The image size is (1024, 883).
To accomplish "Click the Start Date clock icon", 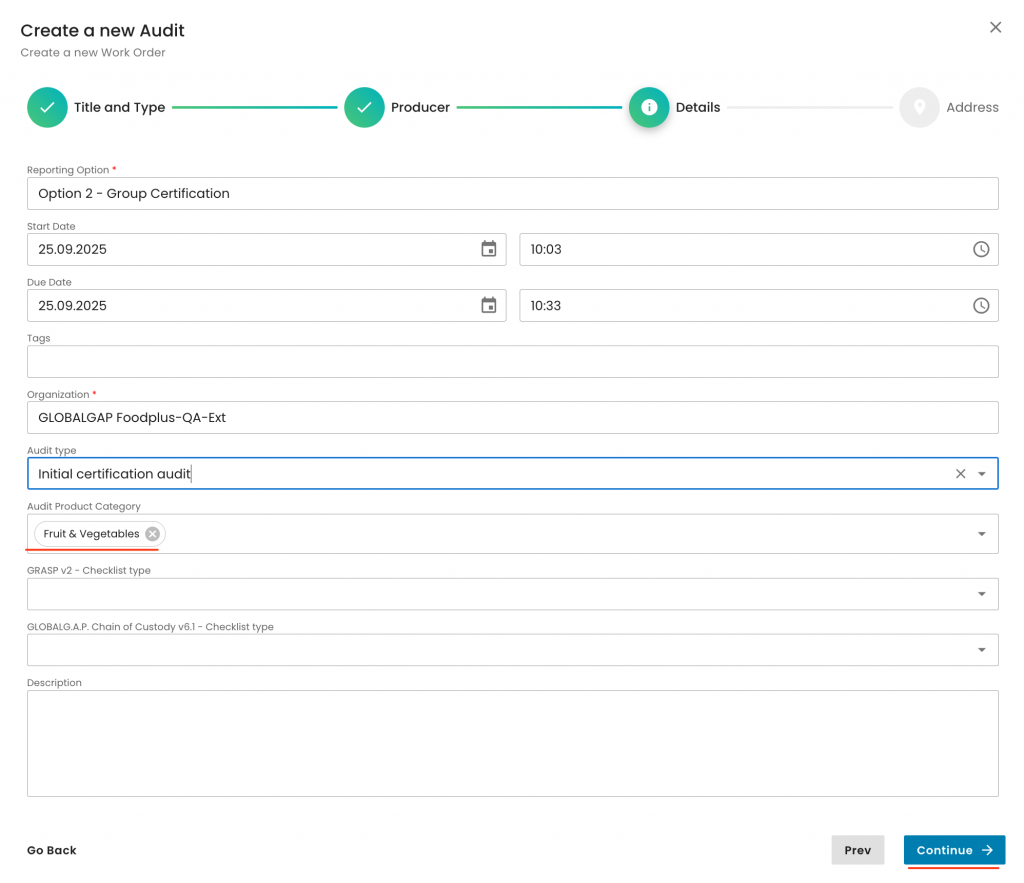I will pyautogui.click(x=980, y=249).
